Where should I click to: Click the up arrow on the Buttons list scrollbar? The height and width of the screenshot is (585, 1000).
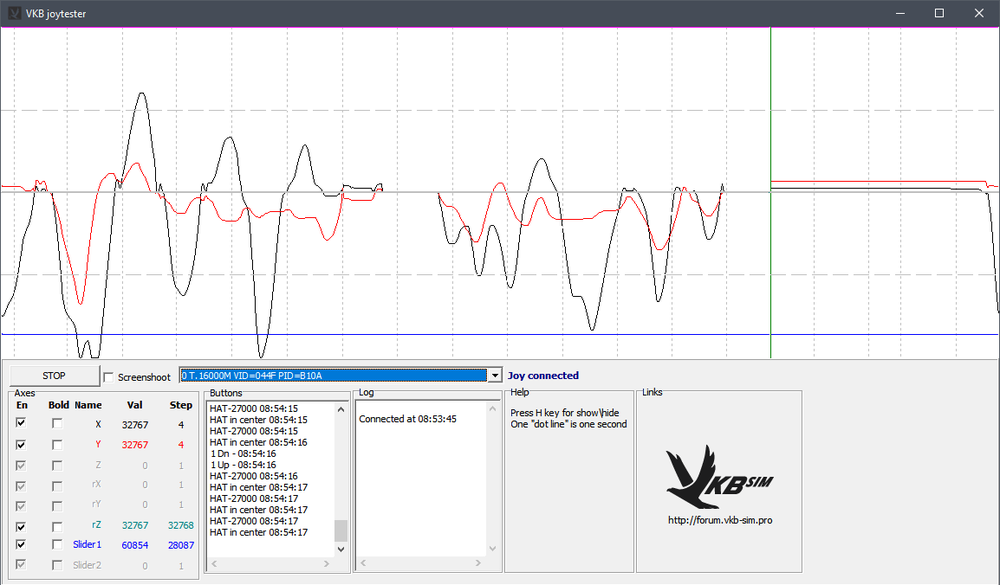pos(341,408)
